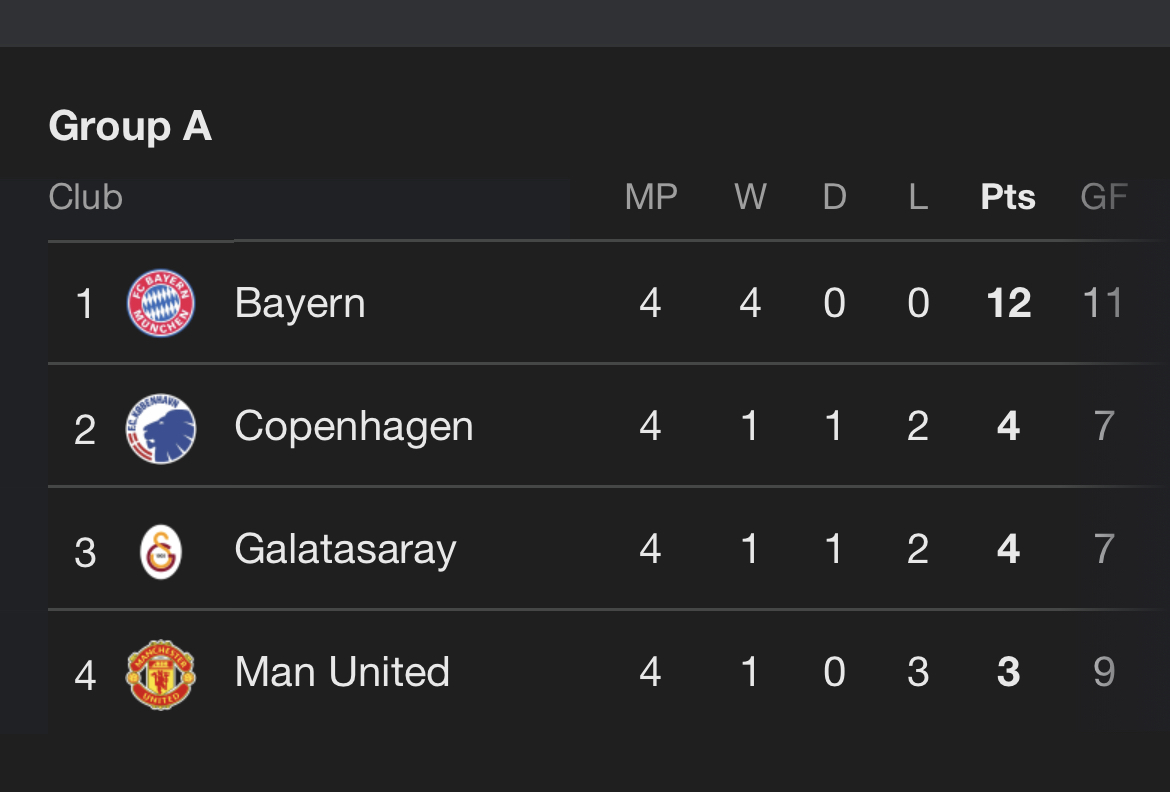Image resolution: width=1170 pixels, height=792 pixels.
Task: Click the FC Copenhagen lion crest
Action: pos(161,428)
